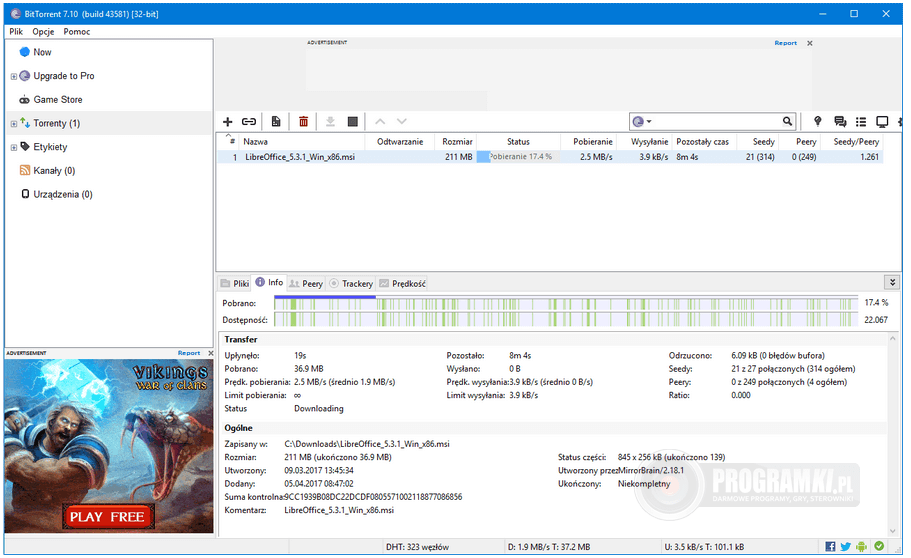The image size is (911, 558).
Task: Sort by the Nazwa column header
Action: [302, 141]
